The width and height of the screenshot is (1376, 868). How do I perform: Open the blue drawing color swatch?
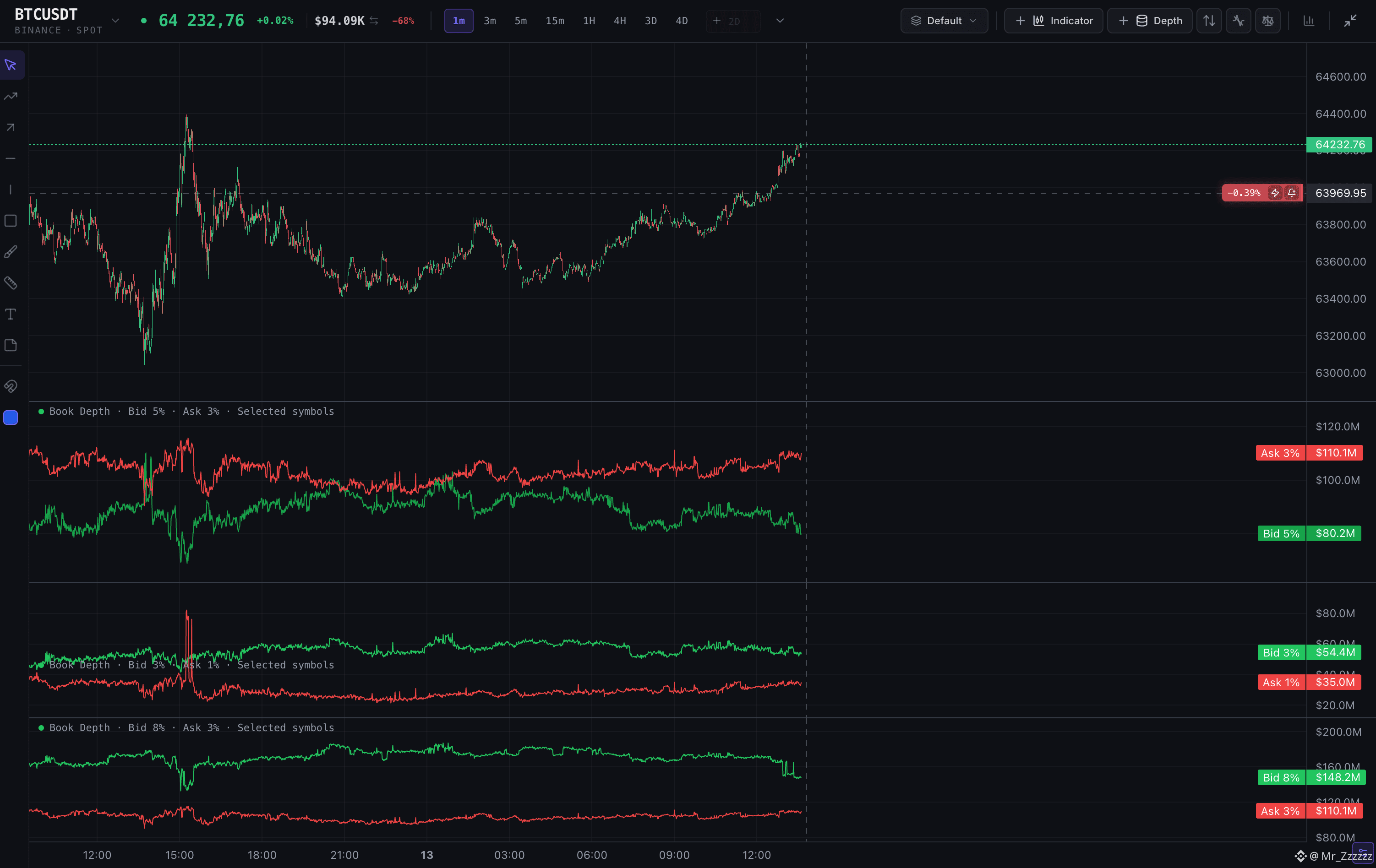[x=11, y=418]
